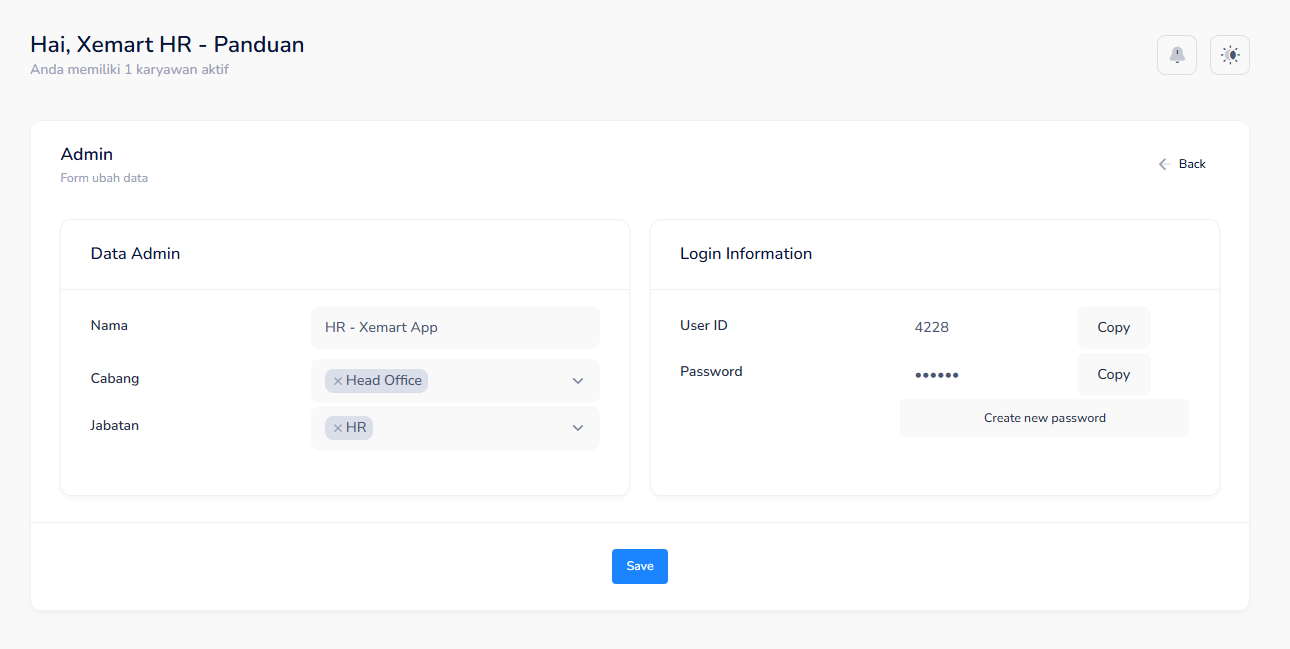This screenshot has height=649, width=1290.
Task: Go back using the Back link
Action: pos(1192,164)
